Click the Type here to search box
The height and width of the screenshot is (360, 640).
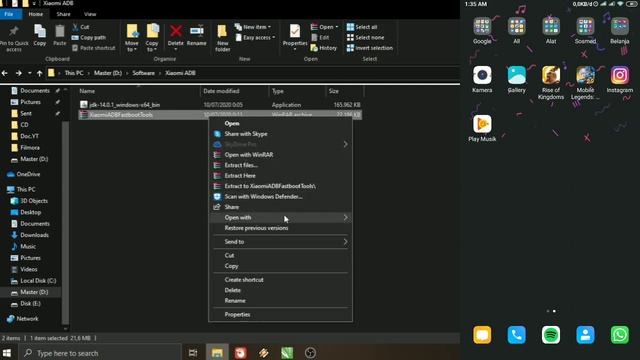coord(100,353)
